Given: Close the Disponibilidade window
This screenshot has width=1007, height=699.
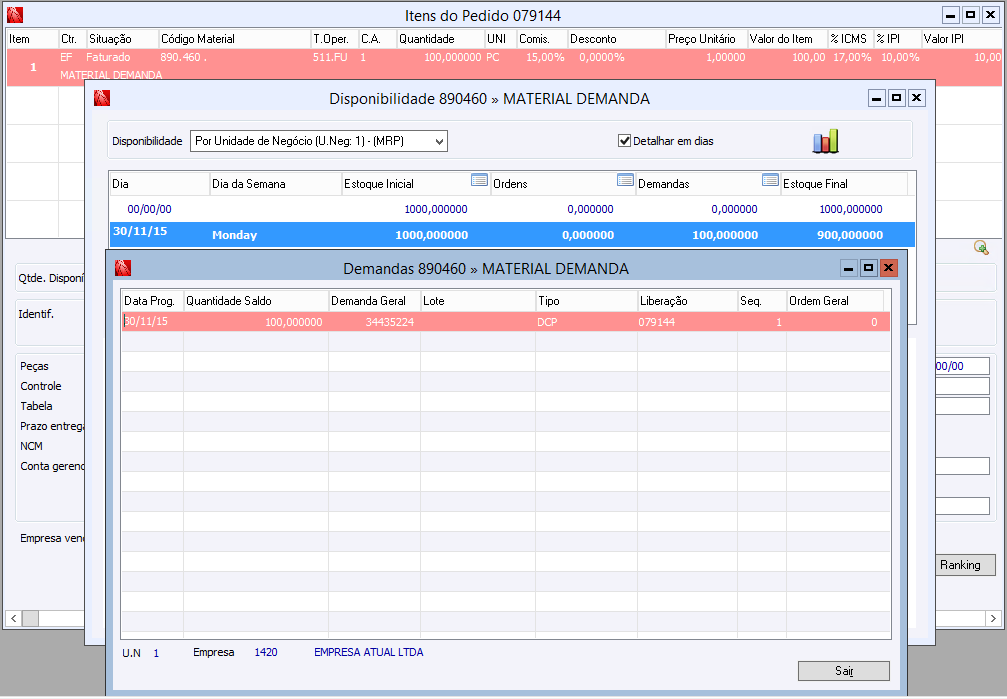Looking at the screenshot, I should click(916, 98).
